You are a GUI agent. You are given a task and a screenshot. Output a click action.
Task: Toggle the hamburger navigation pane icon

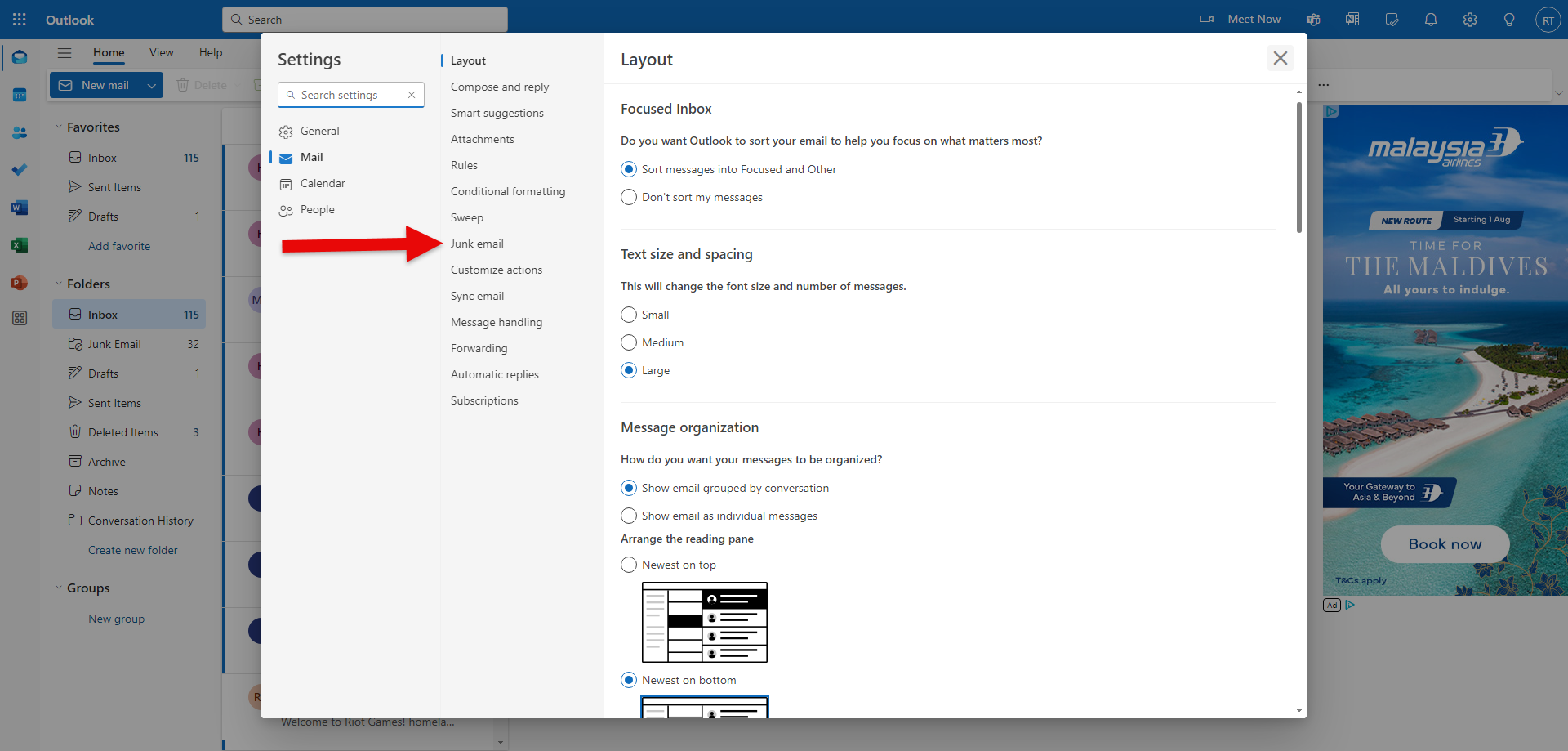pos(65,53)
